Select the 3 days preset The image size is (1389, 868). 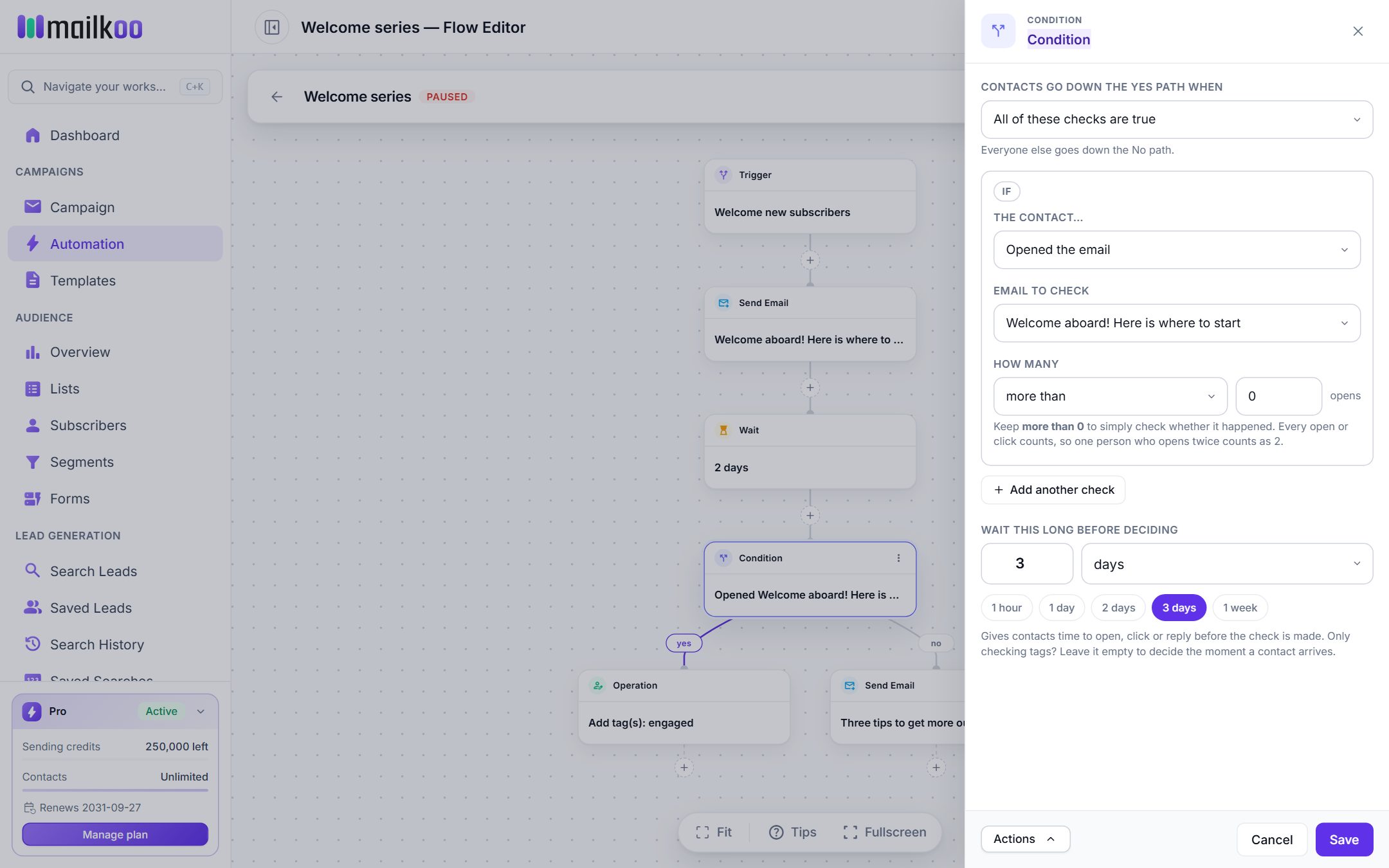1179,608
